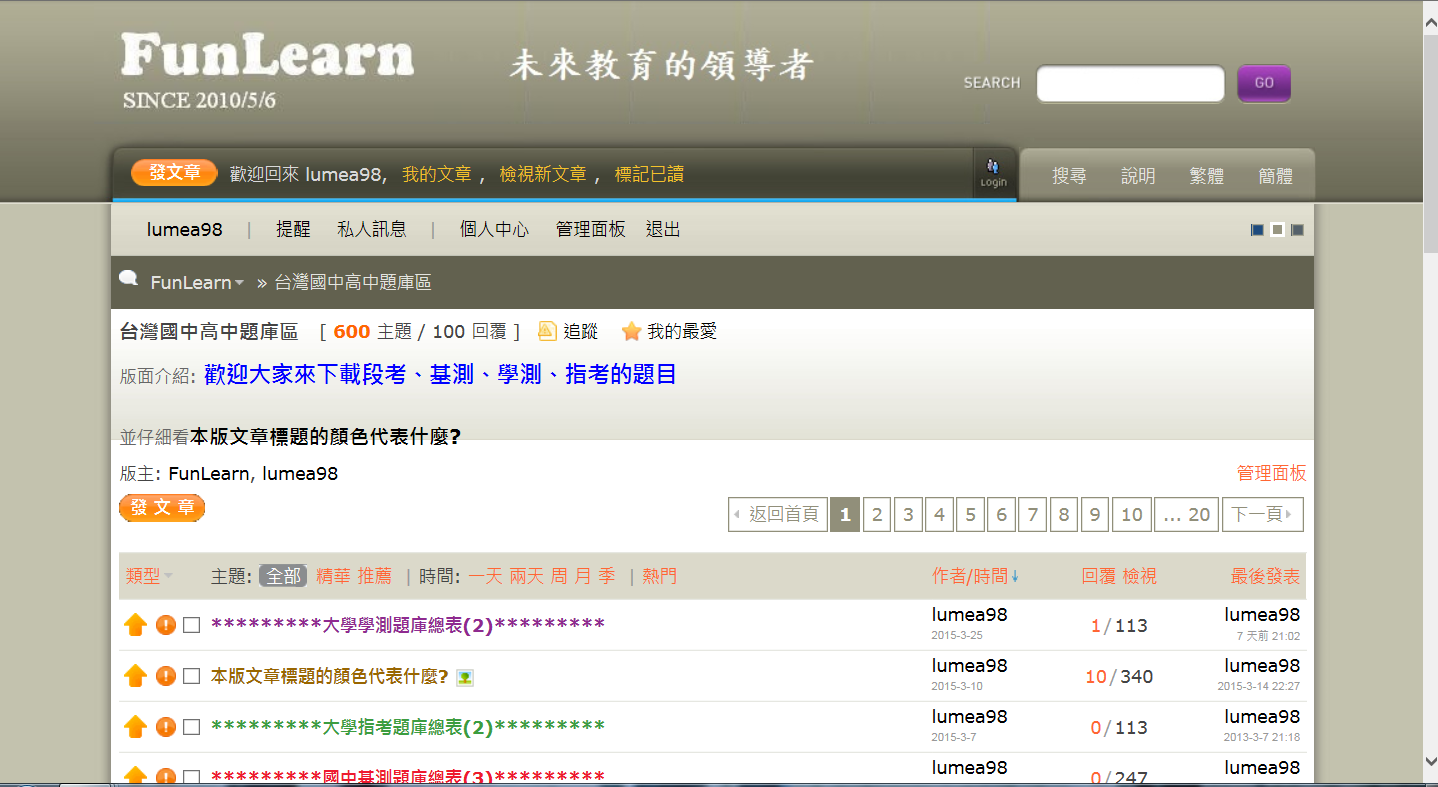Tick checkbox for 本版文章標題的顏色代表什麼 thread

pyautogui.click(x=192, y=676)
